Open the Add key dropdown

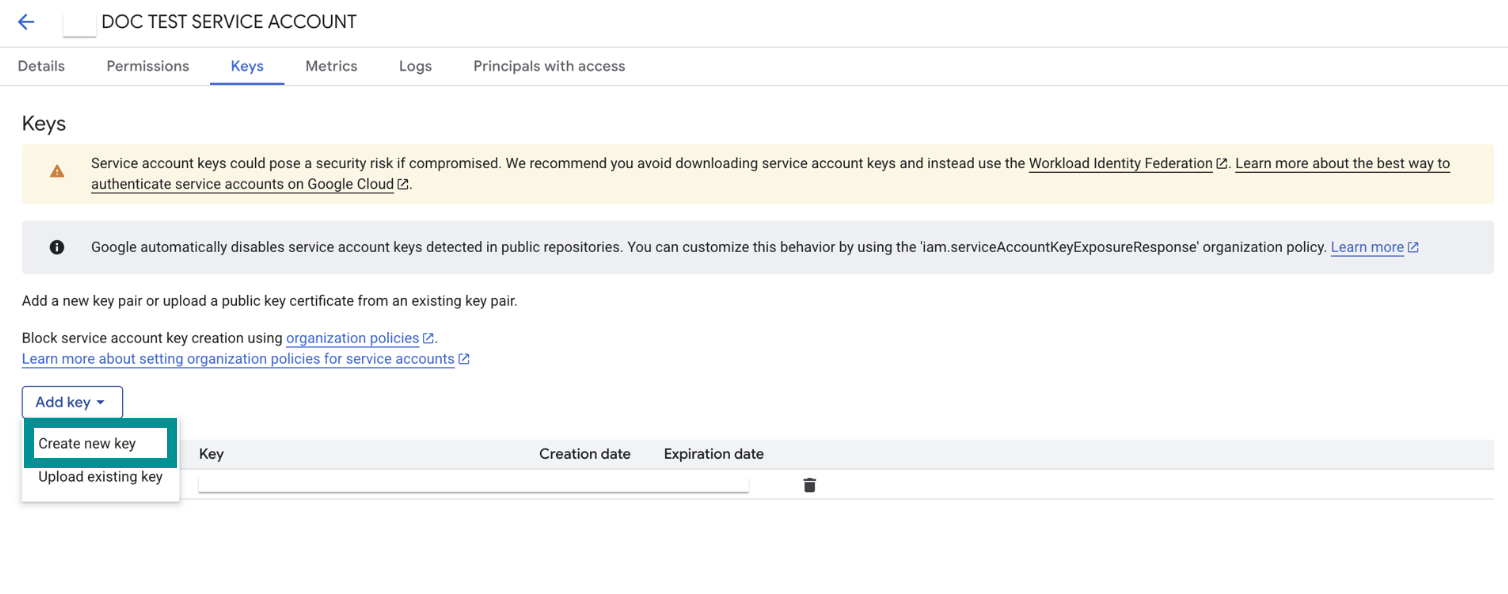pyautogui.click(x=72, y=402)
